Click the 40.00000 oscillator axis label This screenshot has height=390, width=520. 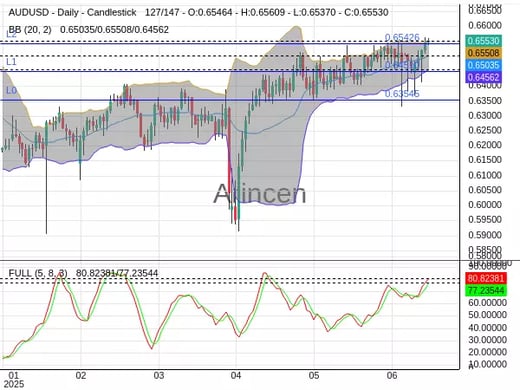click(487, 328)
